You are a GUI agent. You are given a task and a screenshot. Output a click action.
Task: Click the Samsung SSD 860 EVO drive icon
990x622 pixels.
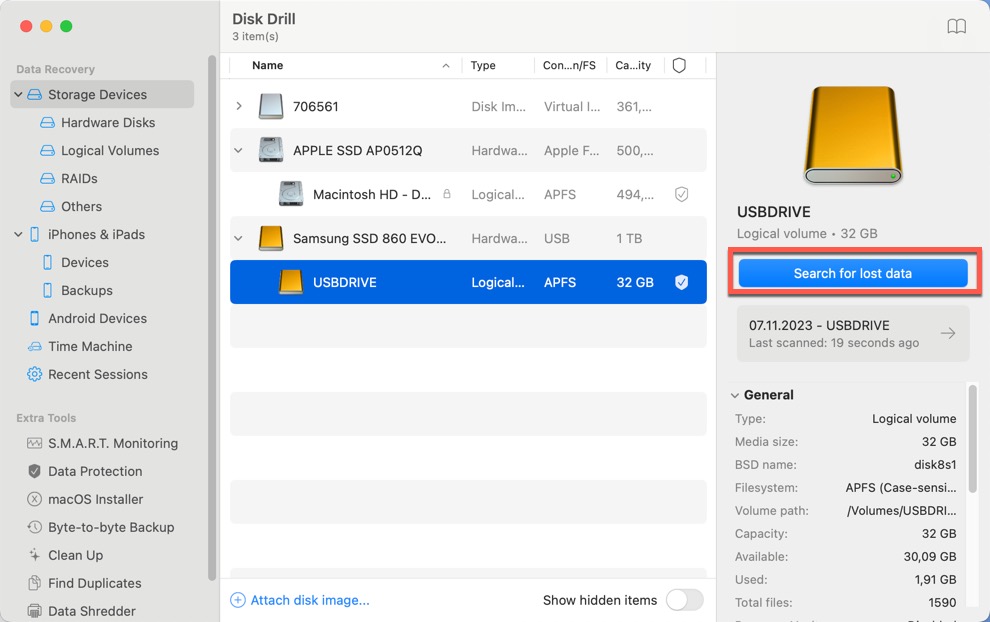(271, 238)
